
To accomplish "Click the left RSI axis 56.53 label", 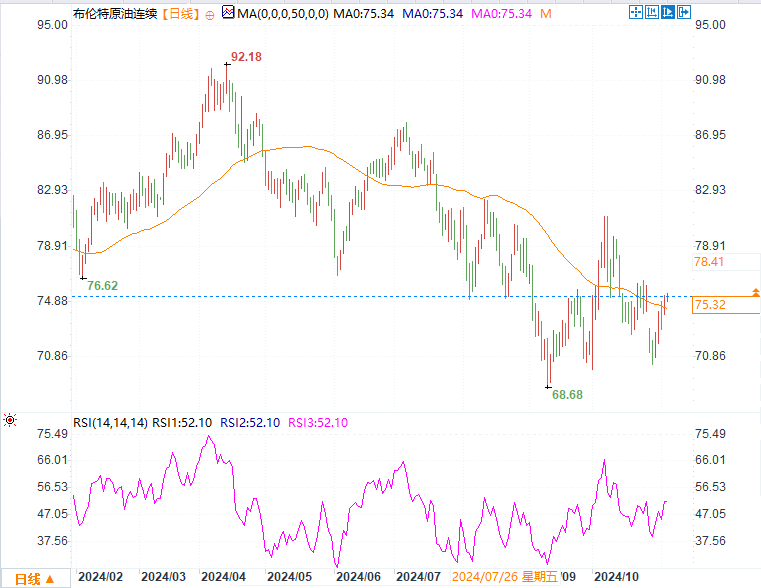I will [x=52, y=487].
